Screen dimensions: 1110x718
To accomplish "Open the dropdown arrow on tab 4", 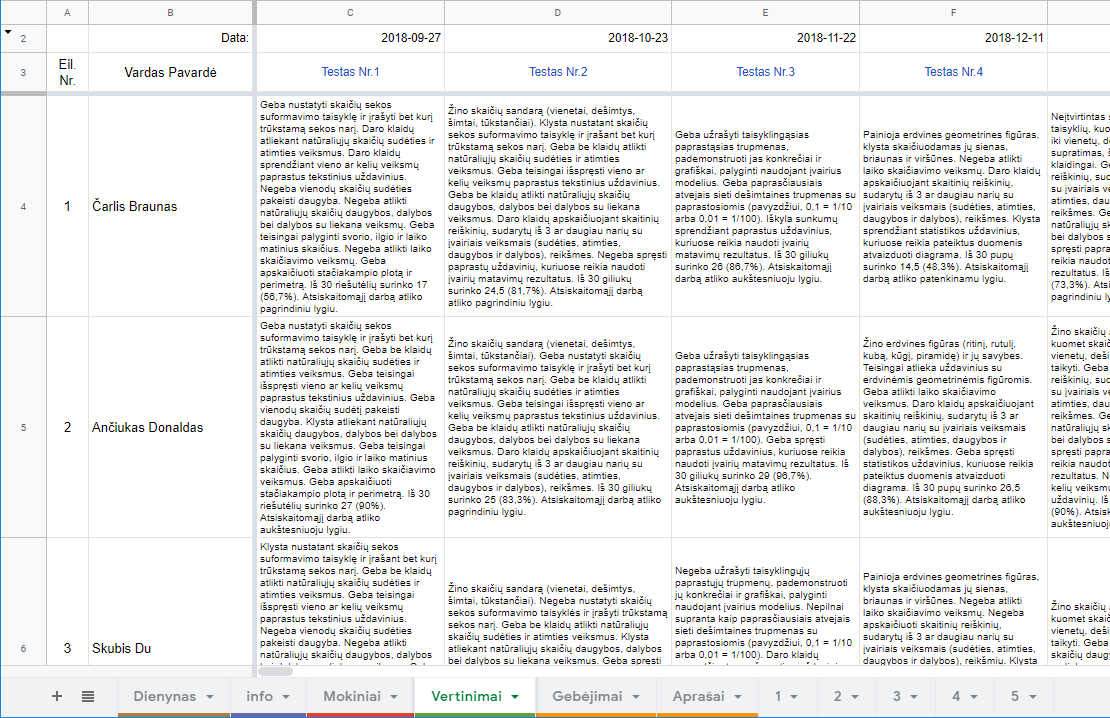I will [973, 697].
